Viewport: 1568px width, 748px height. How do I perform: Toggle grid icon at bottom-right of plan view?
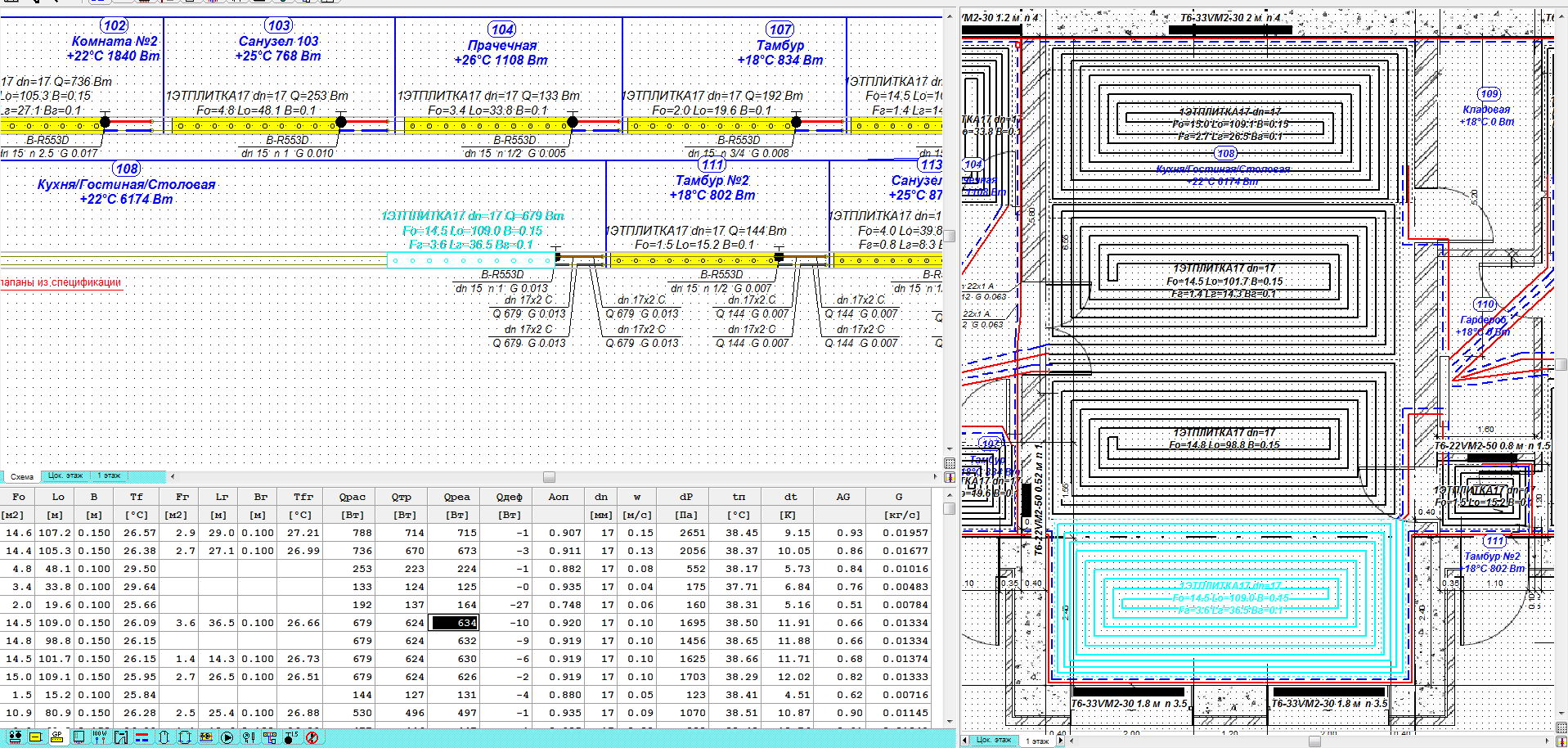[x=1560, y=727]
